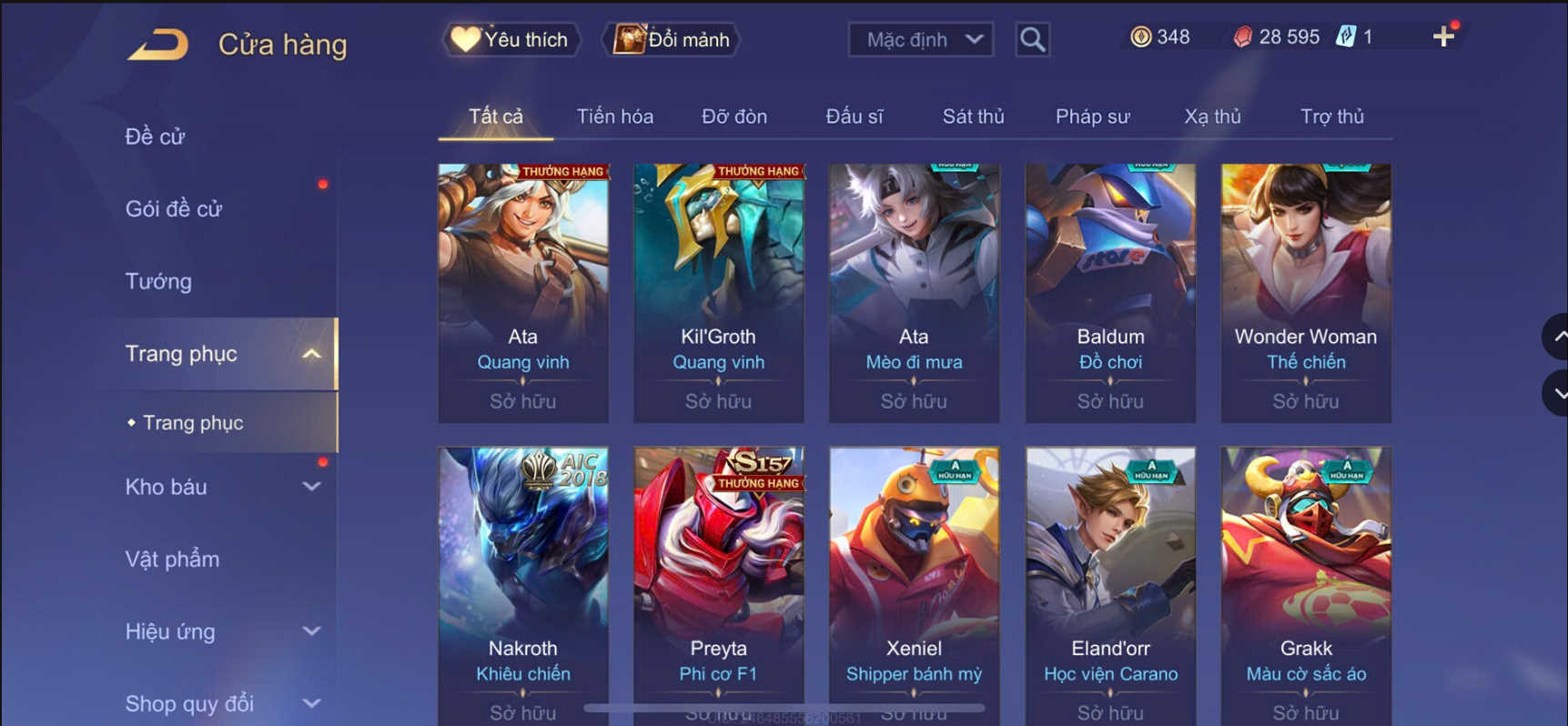Open the Tướng sidebar menu item
The width and height of the screenshot is (1568, 726).
pos(158,281)
